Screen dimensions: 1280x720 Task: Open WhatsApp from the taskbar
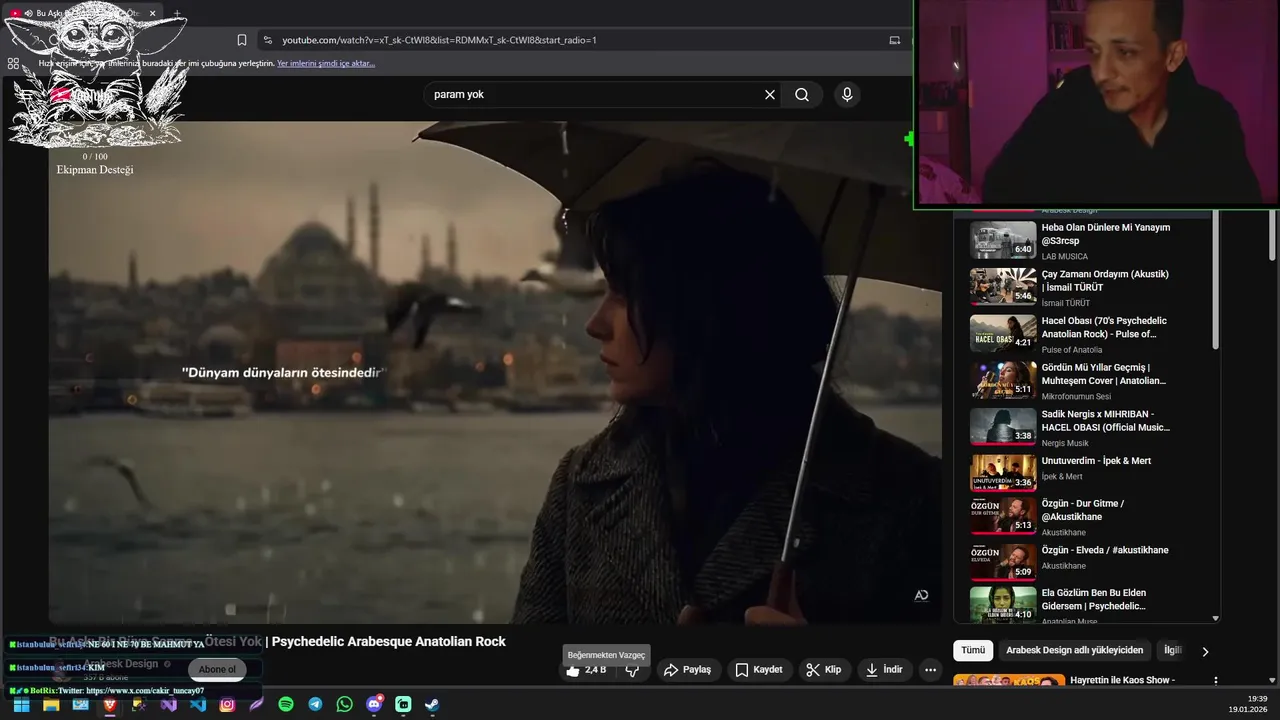345,705
